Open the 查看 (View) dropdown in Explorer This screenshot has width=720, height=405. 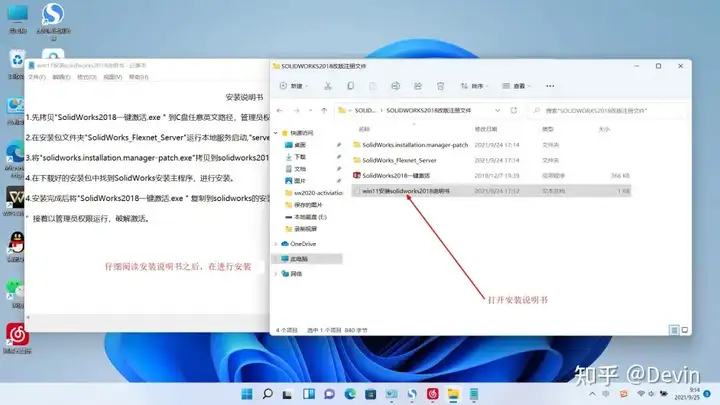point(516,86)
